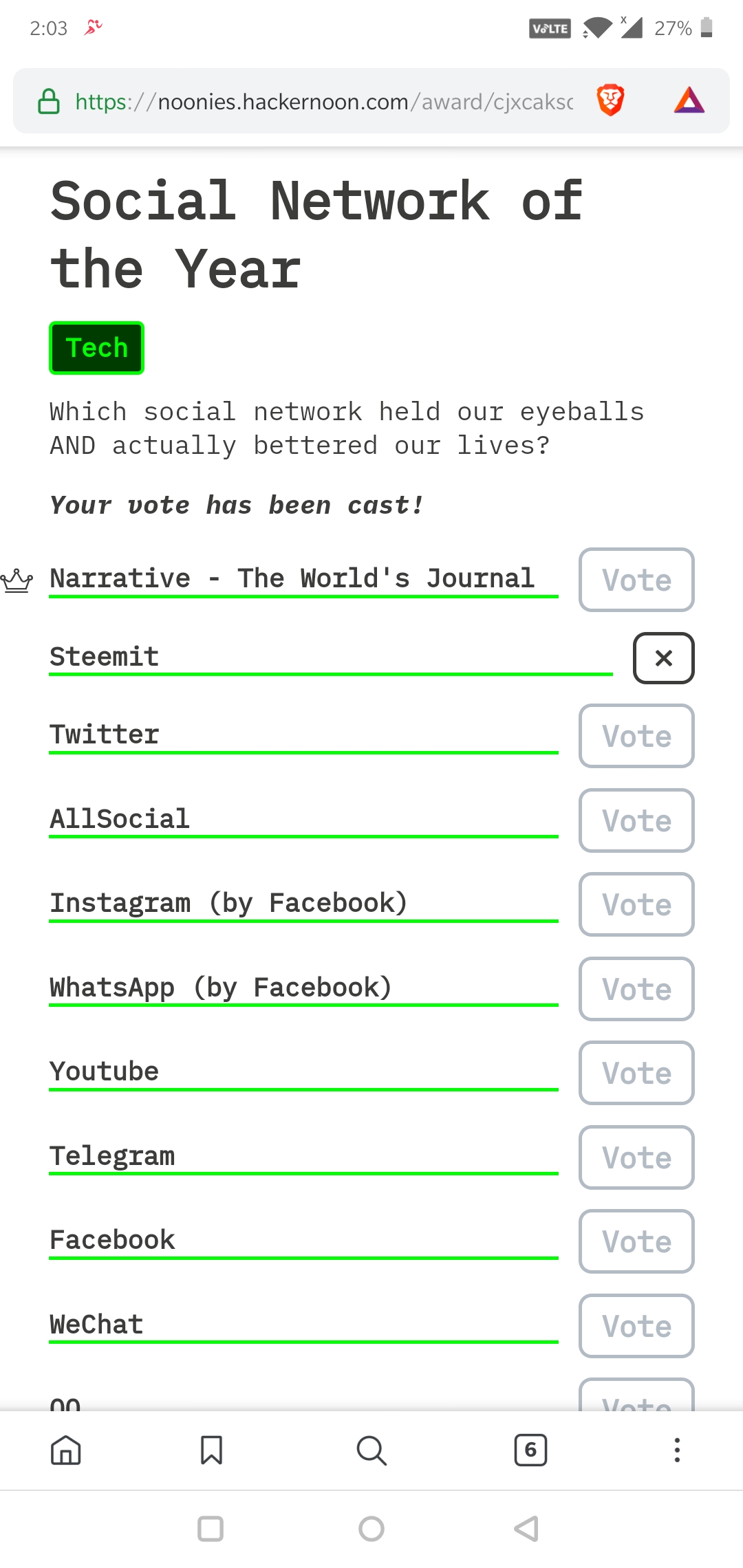Image resolution: width=743 pixels, height=1568 pixels.
Task: Open Brave Rewards triangle icon
Action: click(x=689, y=100)
